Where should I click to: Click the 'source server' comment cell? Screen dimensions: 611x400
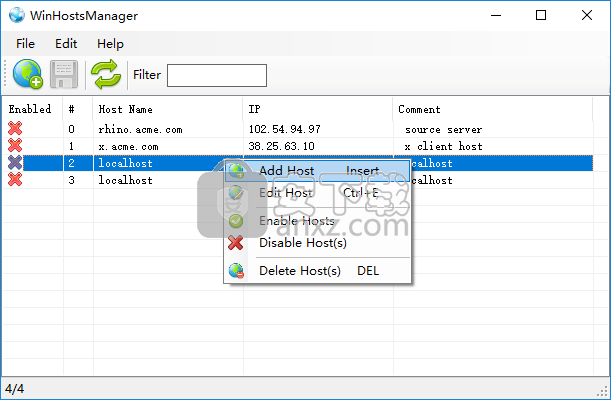coord(443,129)
